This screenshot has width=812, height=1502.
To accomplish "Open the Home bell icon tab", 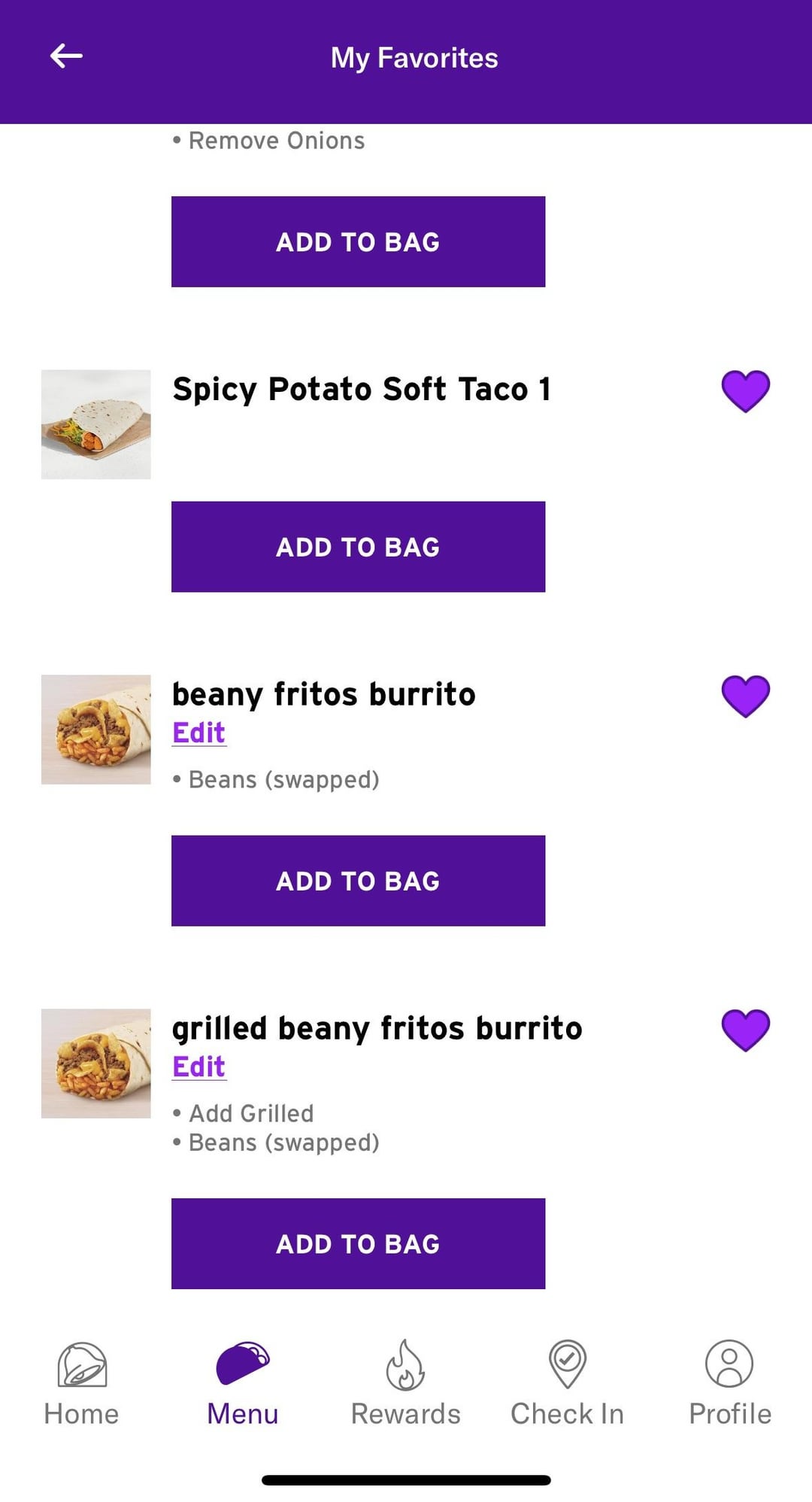I will 82,1364.
